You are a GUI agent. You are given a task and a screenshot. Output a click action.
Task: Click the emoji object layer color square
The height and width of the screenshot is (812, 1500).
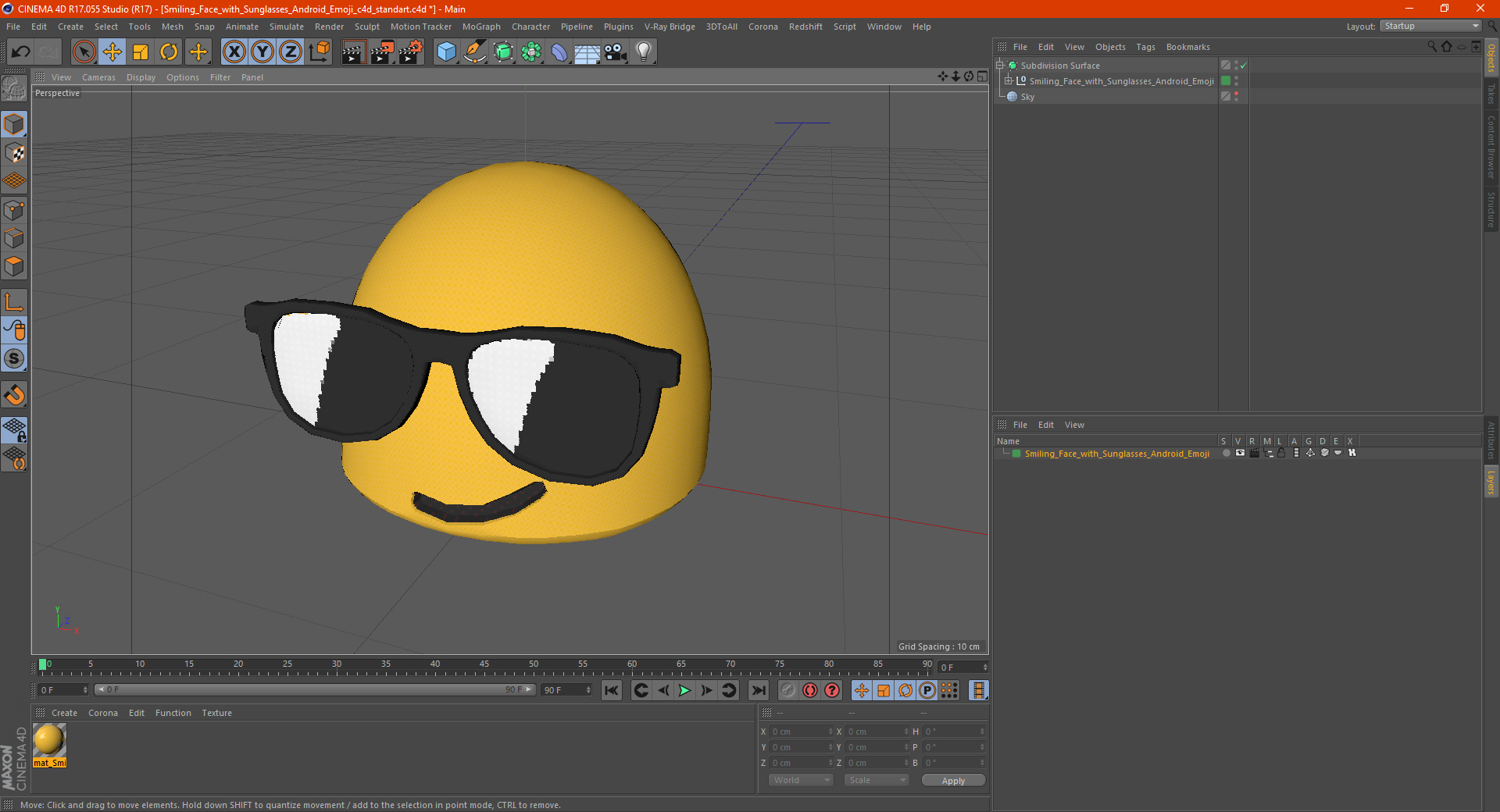1226,81
